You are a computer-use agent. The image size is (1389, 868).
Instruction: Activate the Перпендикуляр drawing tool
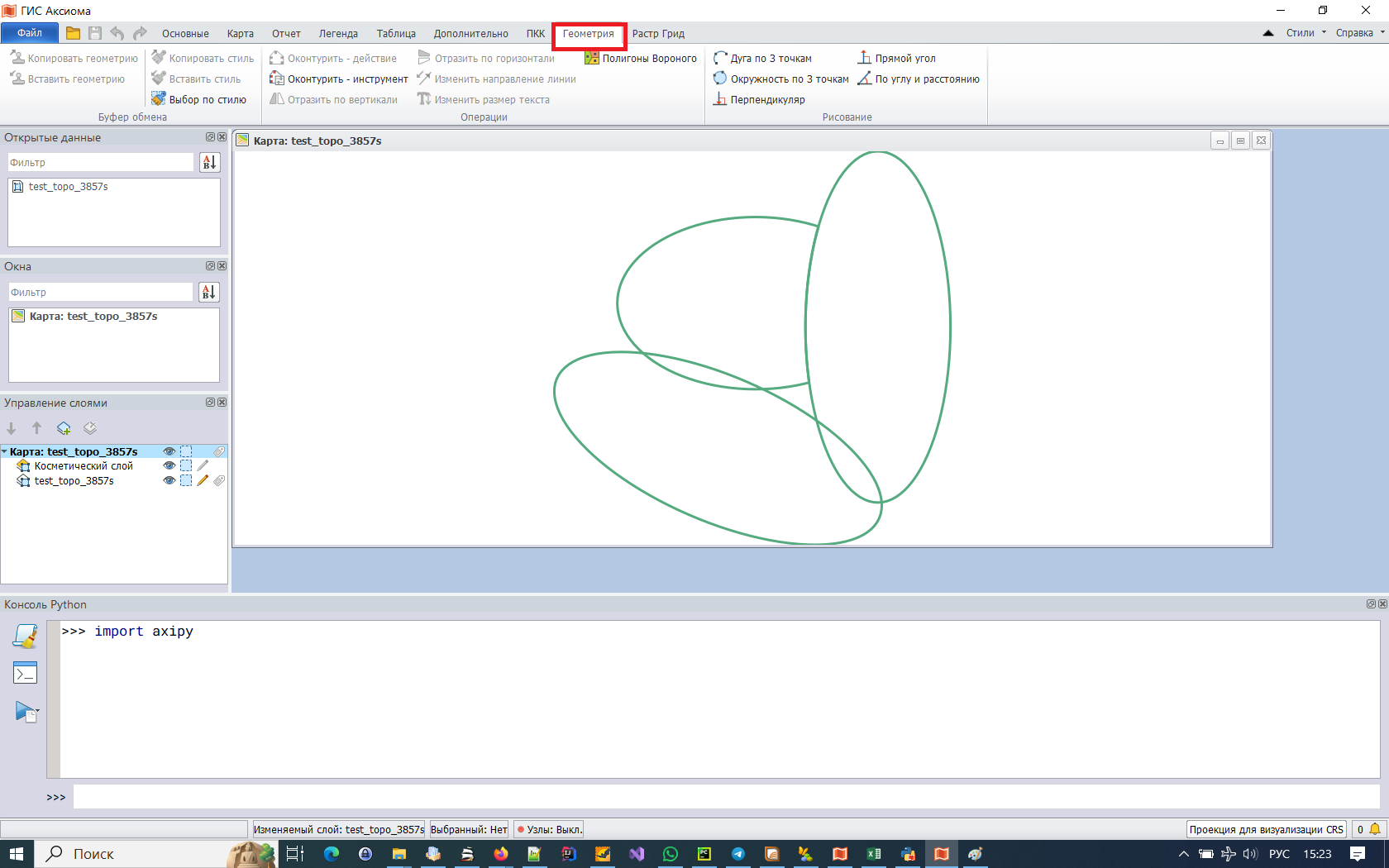point(760,99)
